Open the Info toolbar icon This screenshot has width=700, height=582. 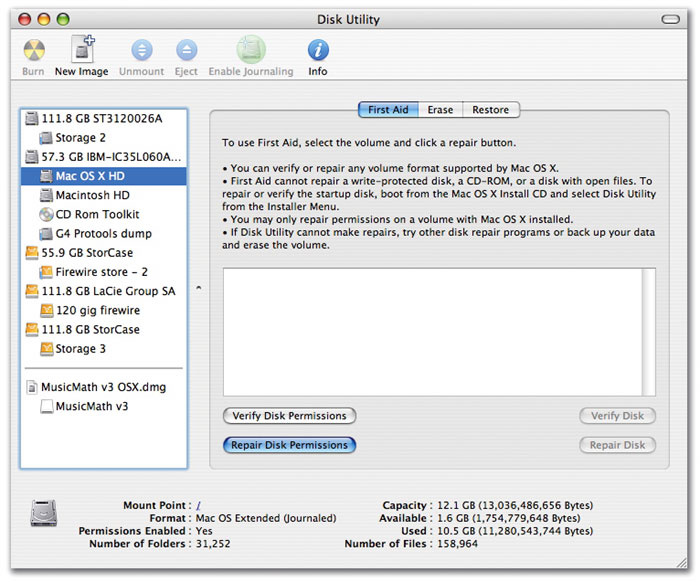[x=318, y=50]
